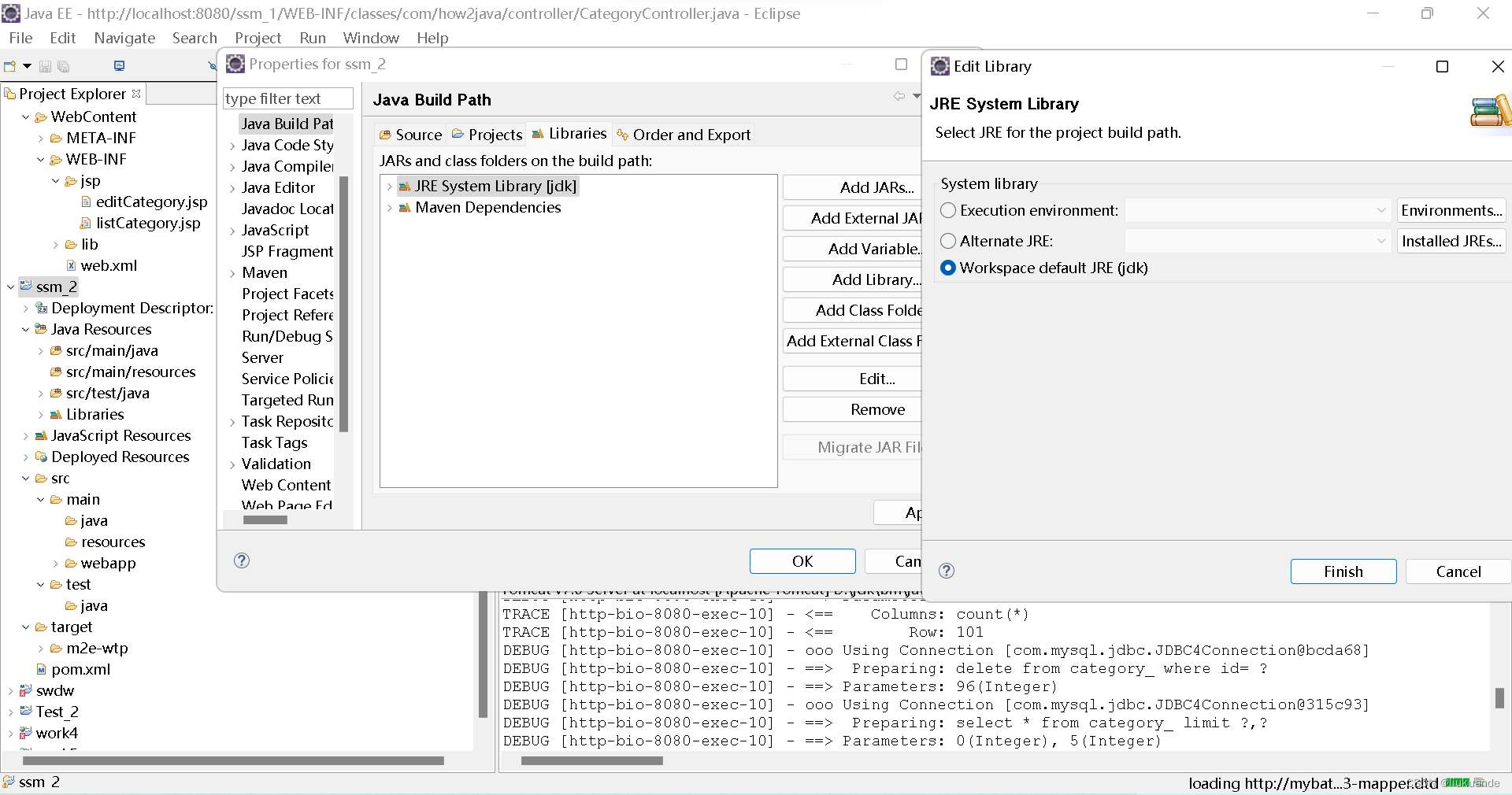The width and height of the screenshot is (1512, 795).
Task: Click the swdw project icon
Action: tap(26, 690)
